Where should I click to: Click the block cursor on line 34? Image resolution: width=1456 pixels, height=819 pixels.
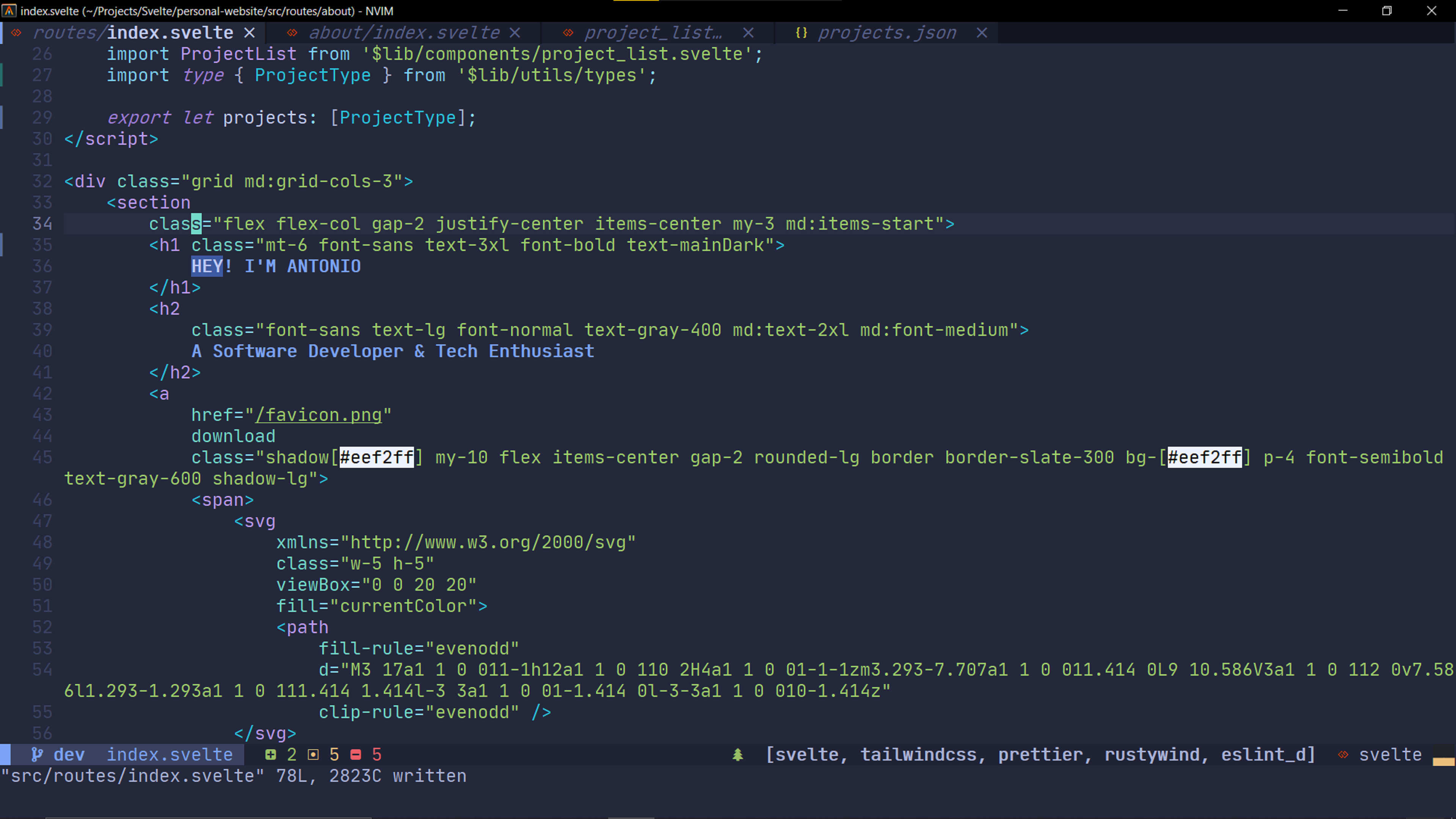coord(196,224)
